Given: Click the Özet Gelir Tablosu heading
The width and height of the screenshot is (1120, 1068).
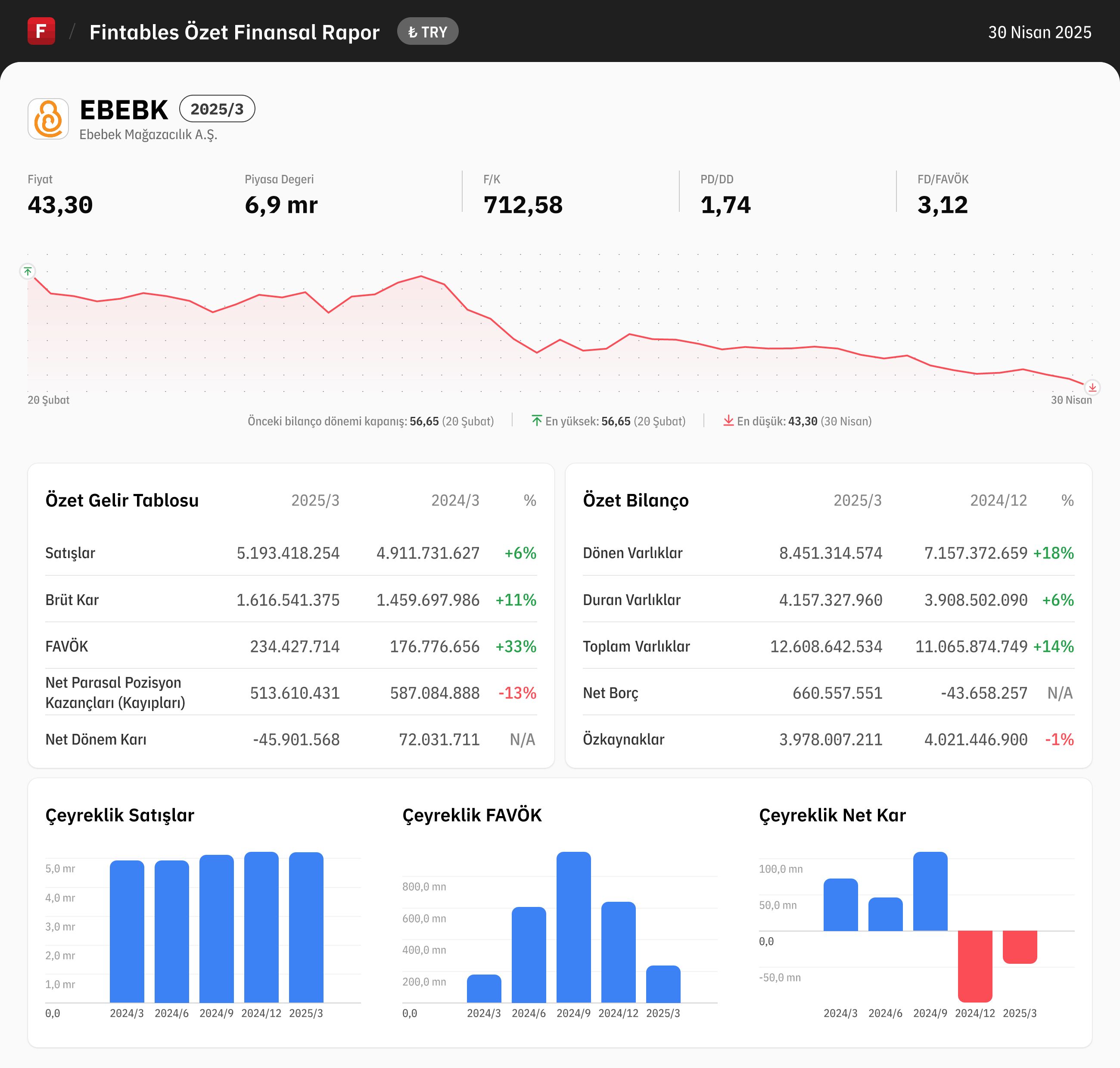Looking at the screenshot, I should pyautogui.click(x=122, y=500).
